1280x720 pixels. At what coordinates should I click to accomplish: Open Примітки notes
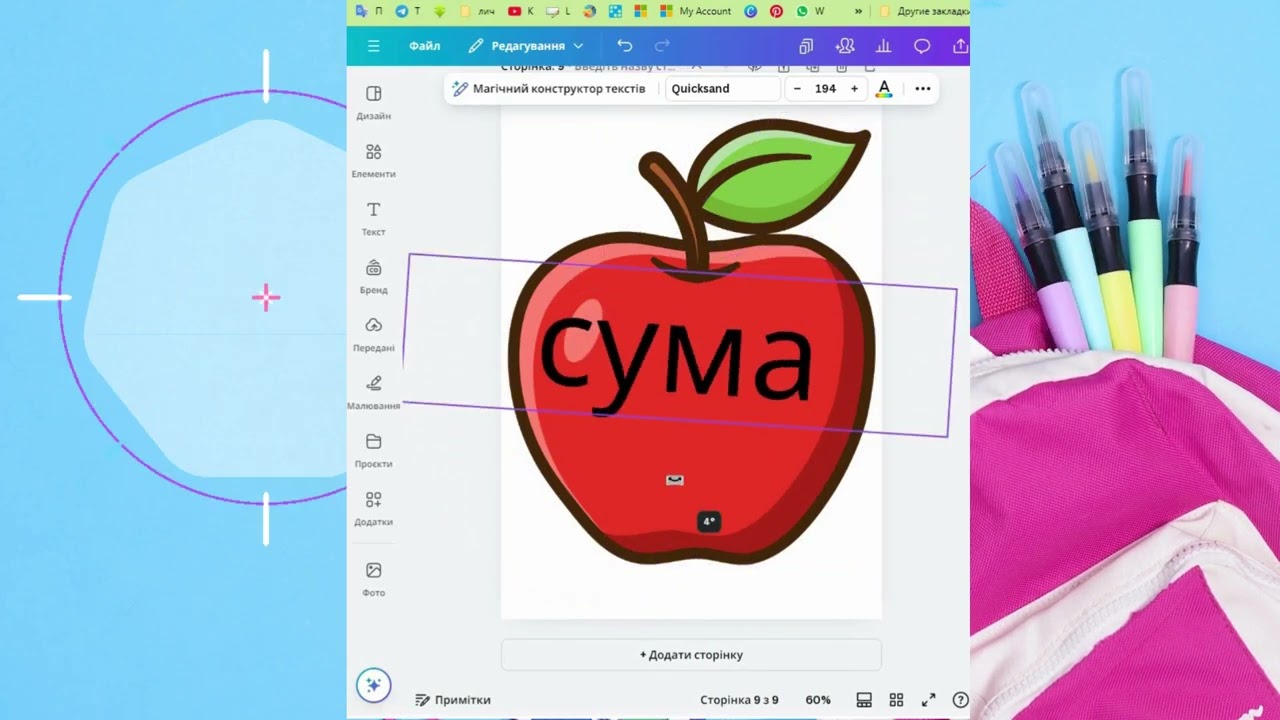pos(453,700)
